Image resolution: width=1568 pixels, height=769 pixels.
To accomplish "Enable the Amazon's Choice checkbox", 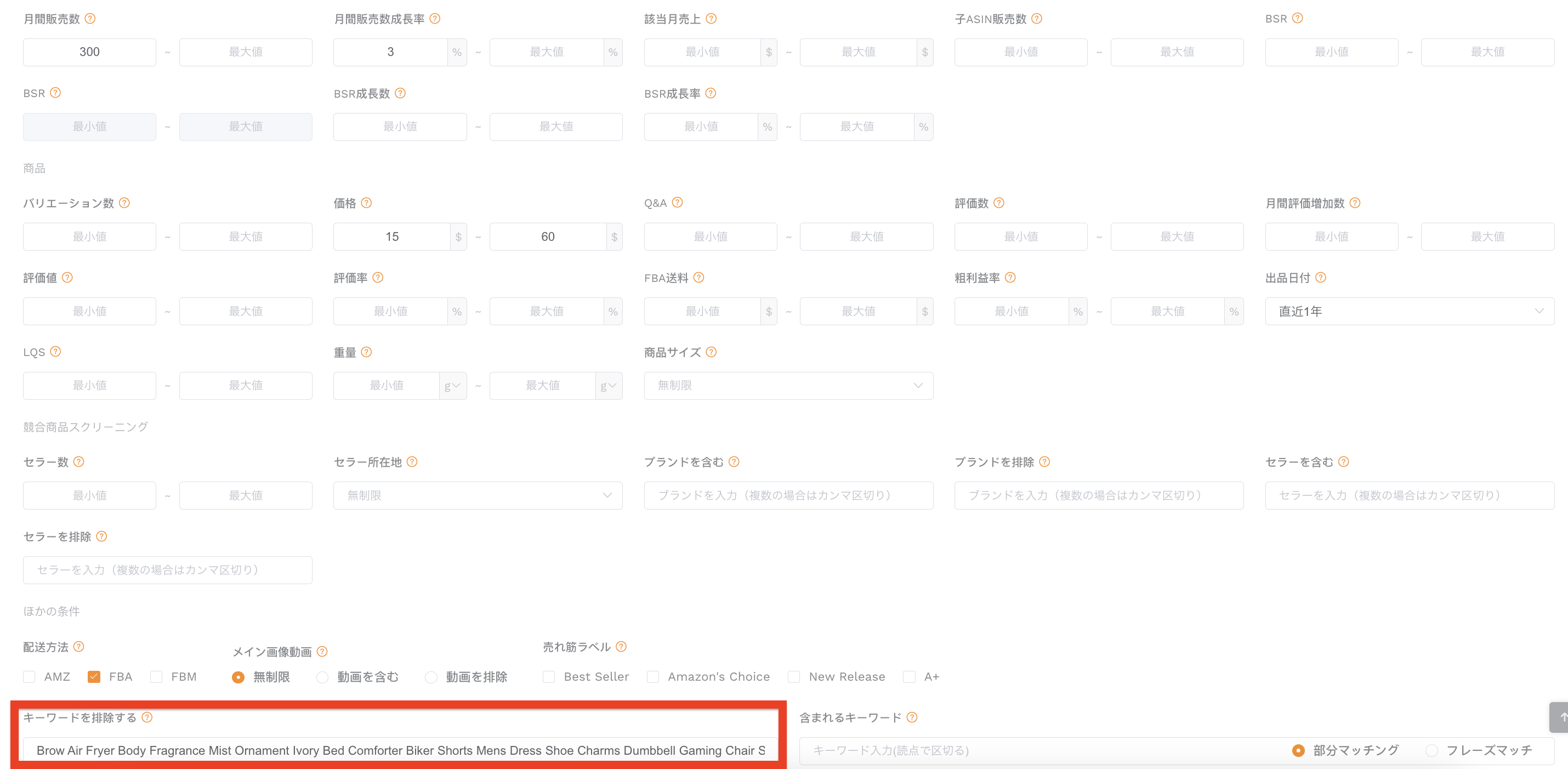I will (x=653, y=677).
